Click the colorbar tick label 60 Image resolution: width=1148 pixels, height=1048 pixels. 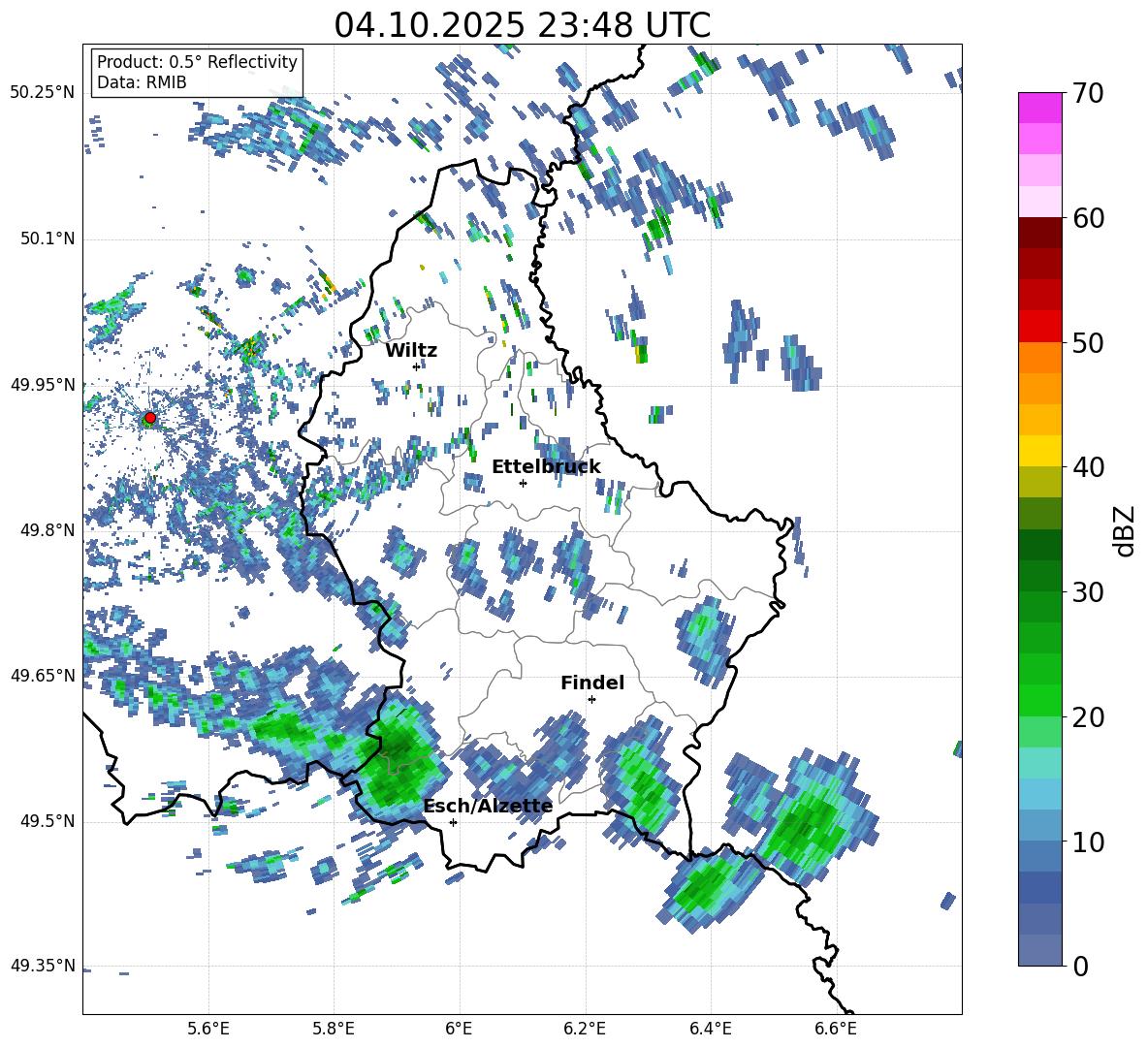click(x=1088, y=218)
